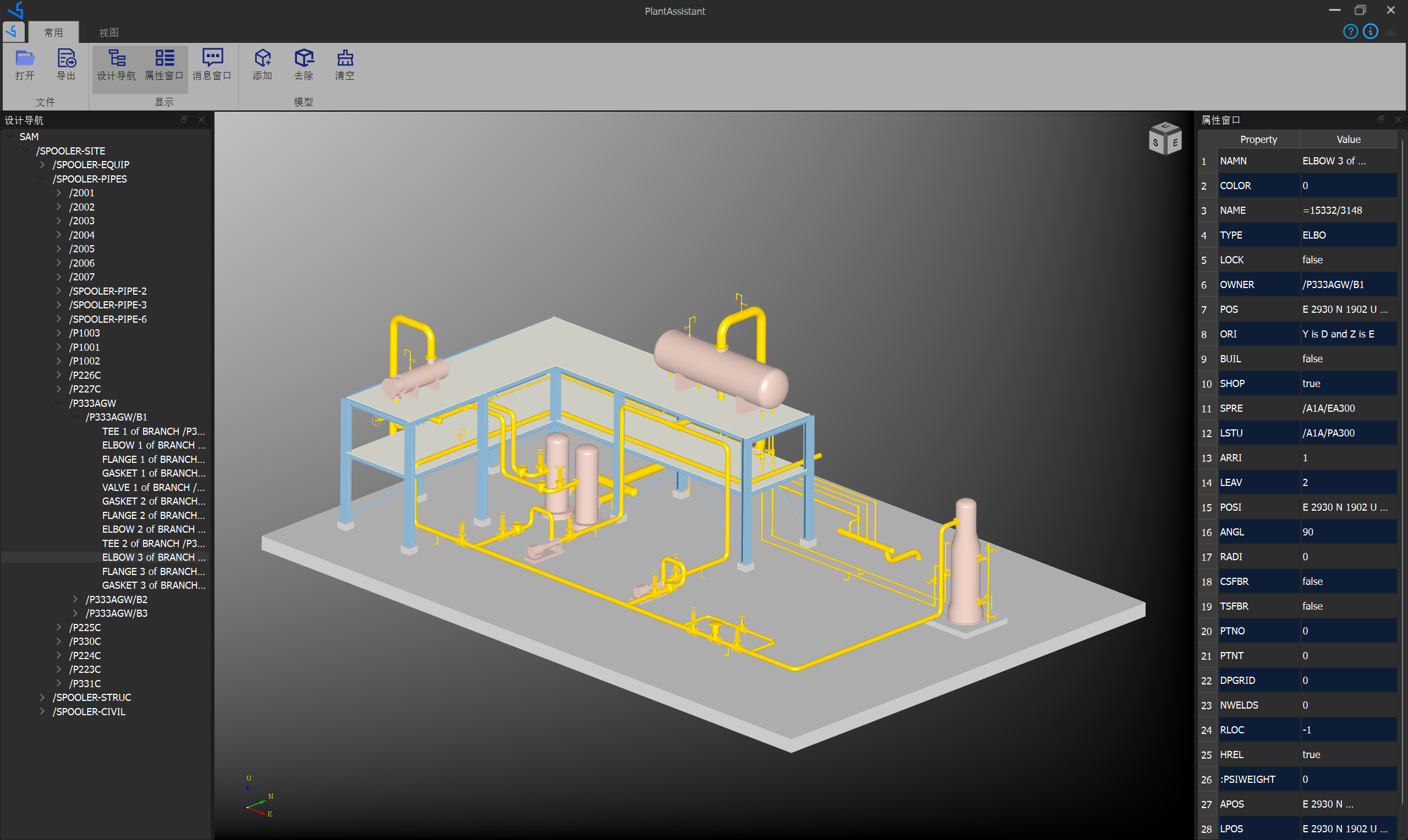Select the 常用 ribbon tab
Image resolution: width=1408 pixels, height=840 pixels.
click(x=54, y=33)
